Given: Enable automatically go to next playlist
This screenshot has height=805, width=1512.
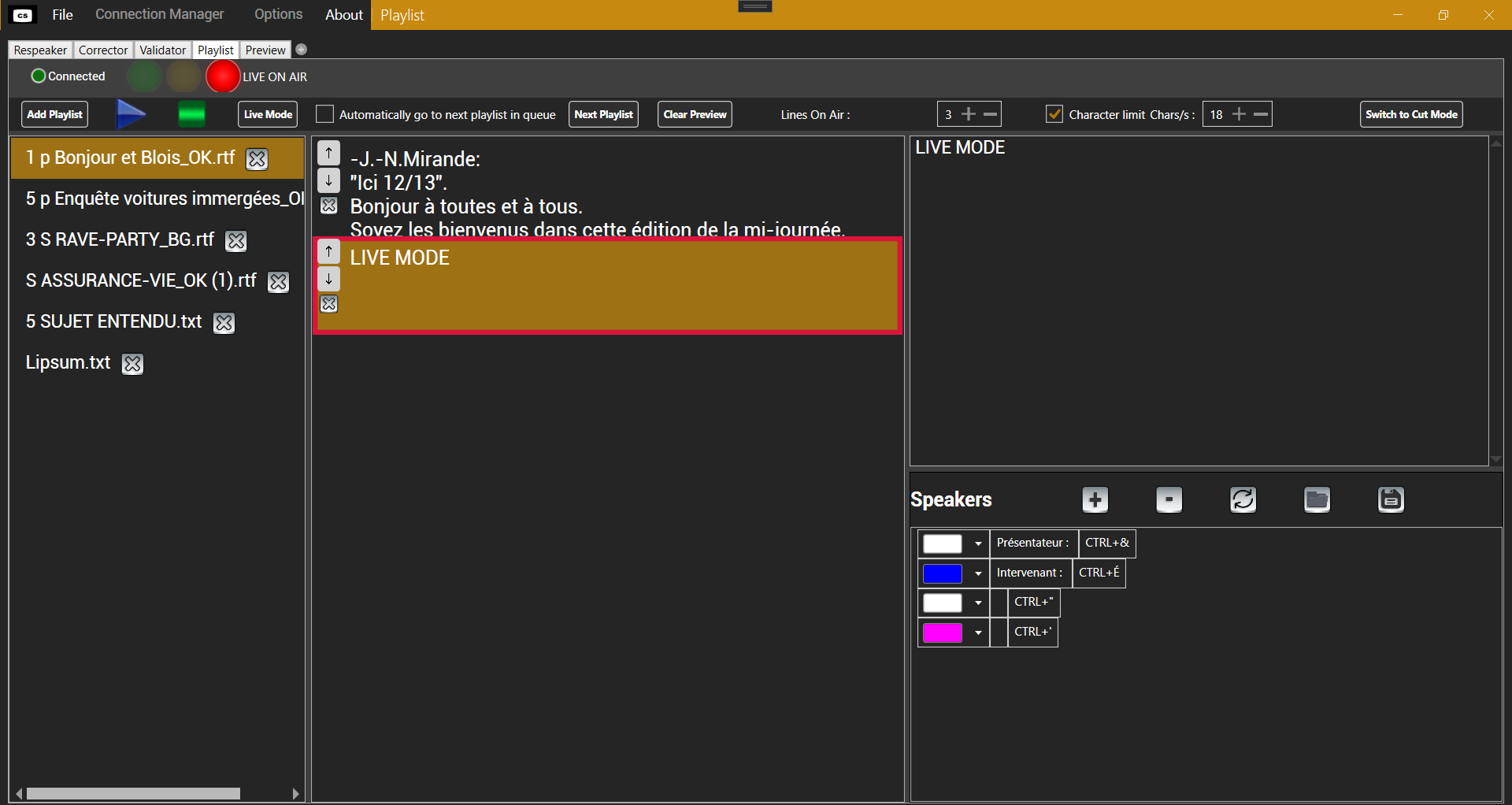Looking at the screenshot, I should tap(324, 114).
